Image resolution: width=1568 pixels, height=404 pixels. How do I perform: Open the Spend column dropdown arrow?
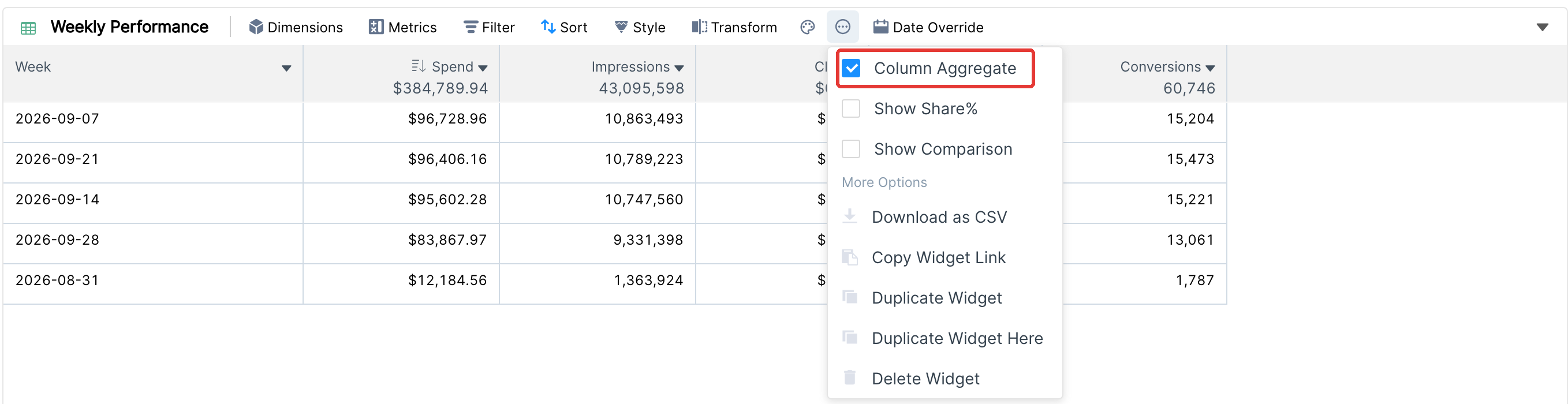[x=483, y=68]
